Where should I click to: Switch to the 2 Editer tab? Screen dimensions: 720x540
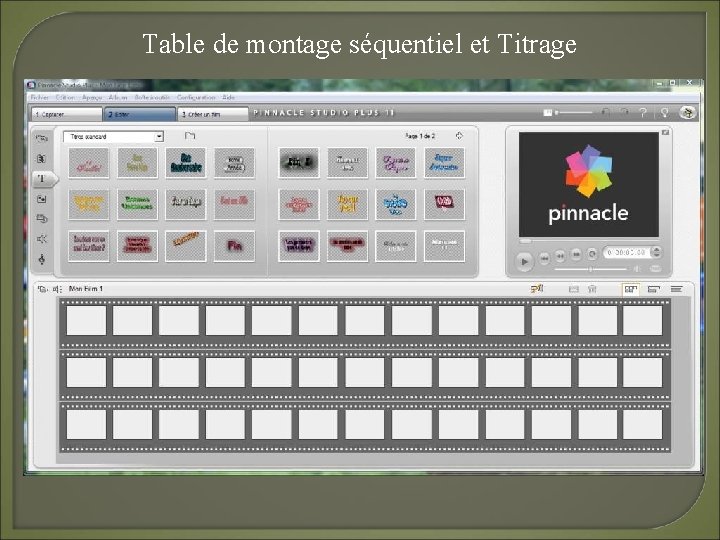point(140,114)
